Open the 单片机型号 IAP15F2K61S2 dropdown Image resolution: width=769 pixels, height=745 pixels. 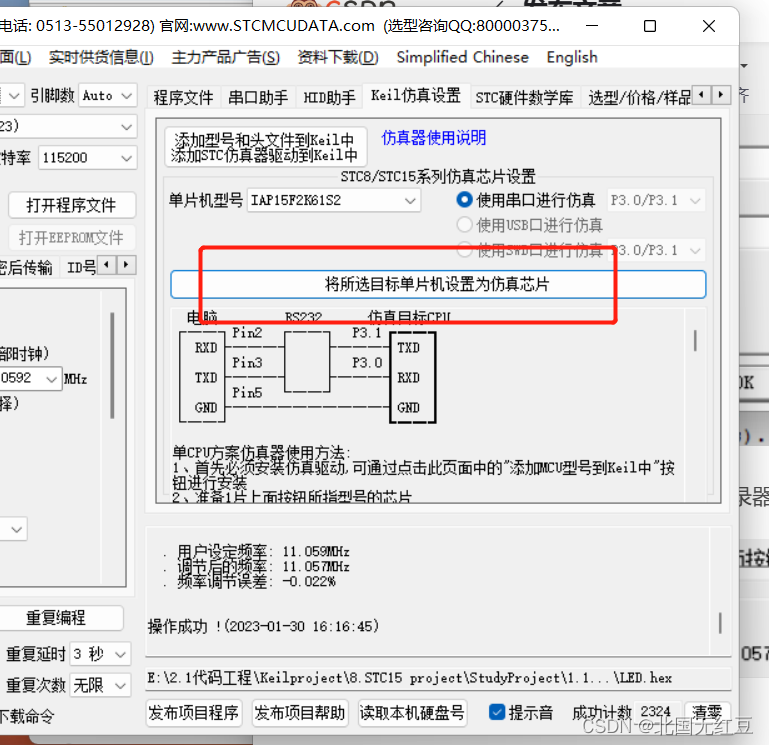(333, 200)
